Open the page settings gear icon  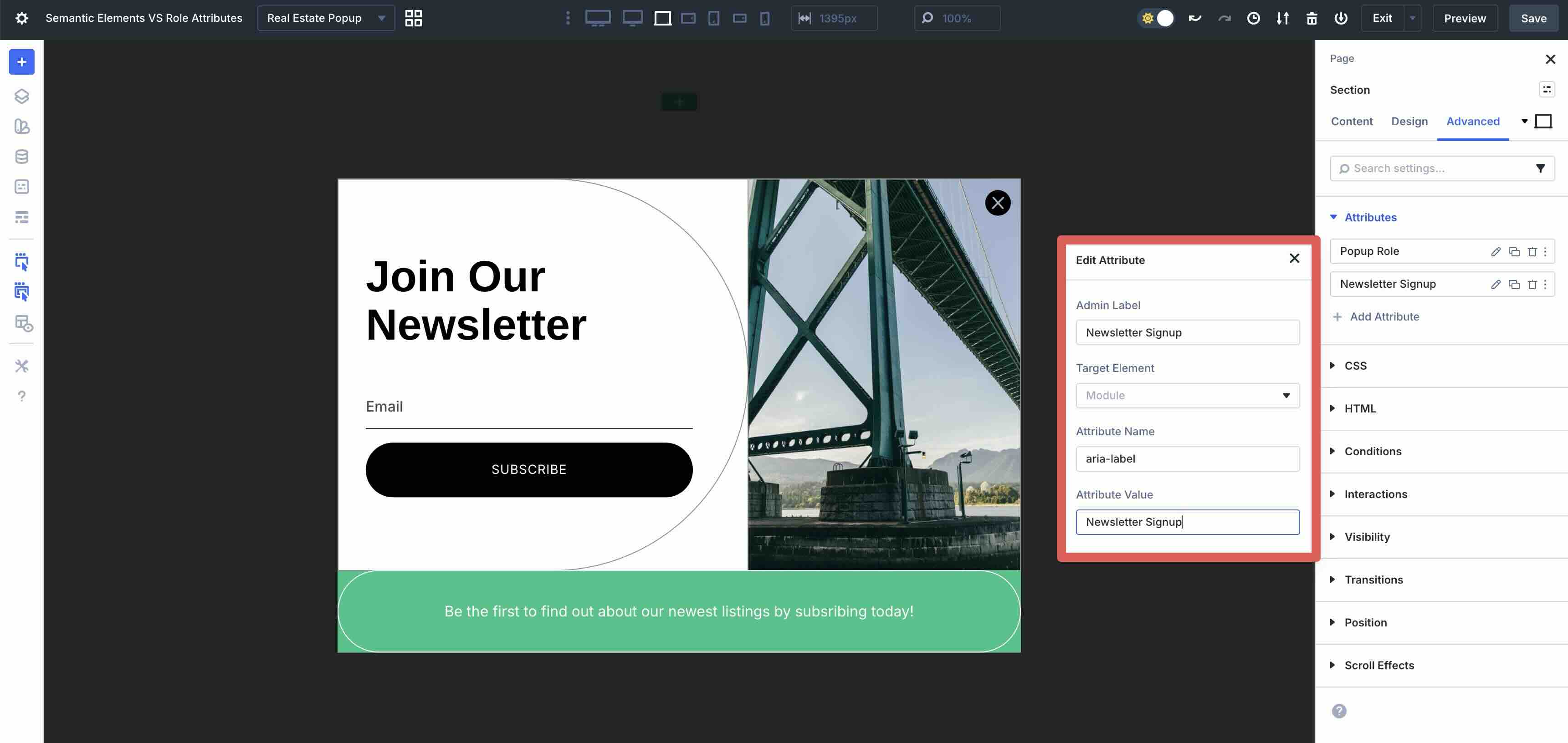pos(22,18)
